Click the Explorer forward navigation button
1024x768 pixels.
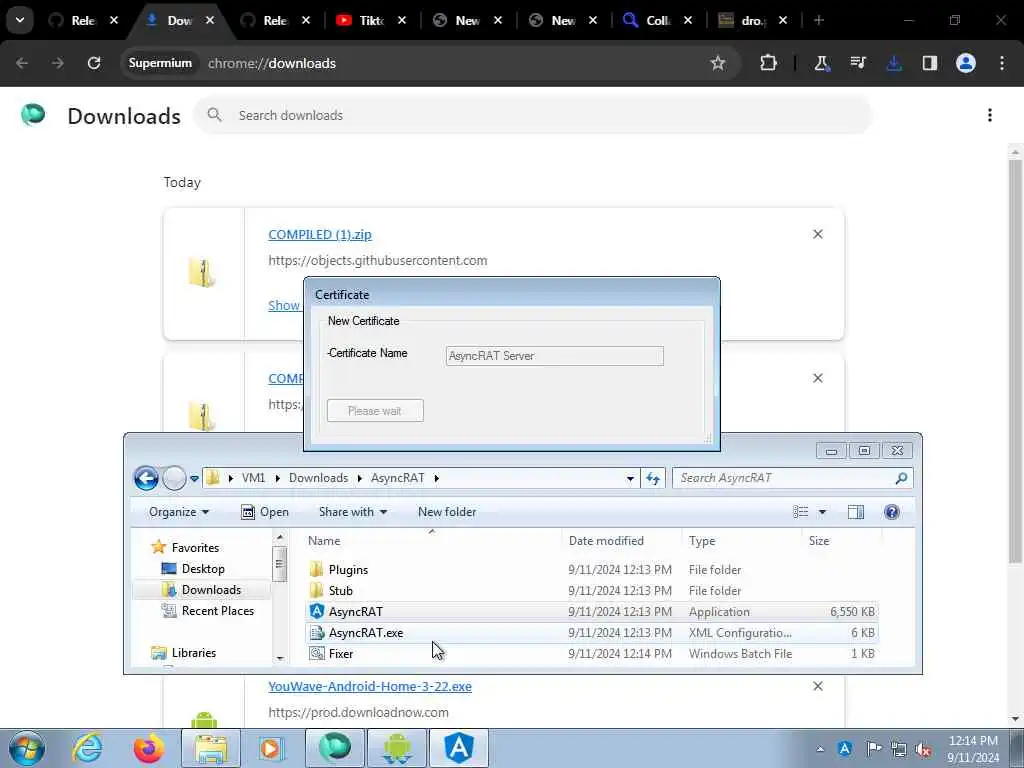174,478
